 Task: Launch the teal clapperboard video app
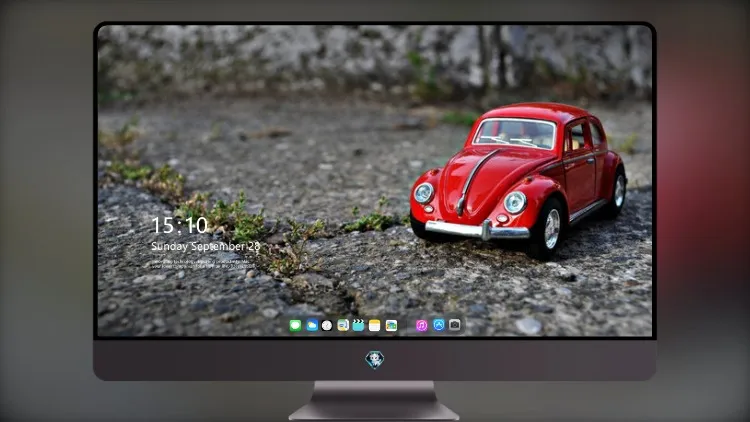coord(358,325)
